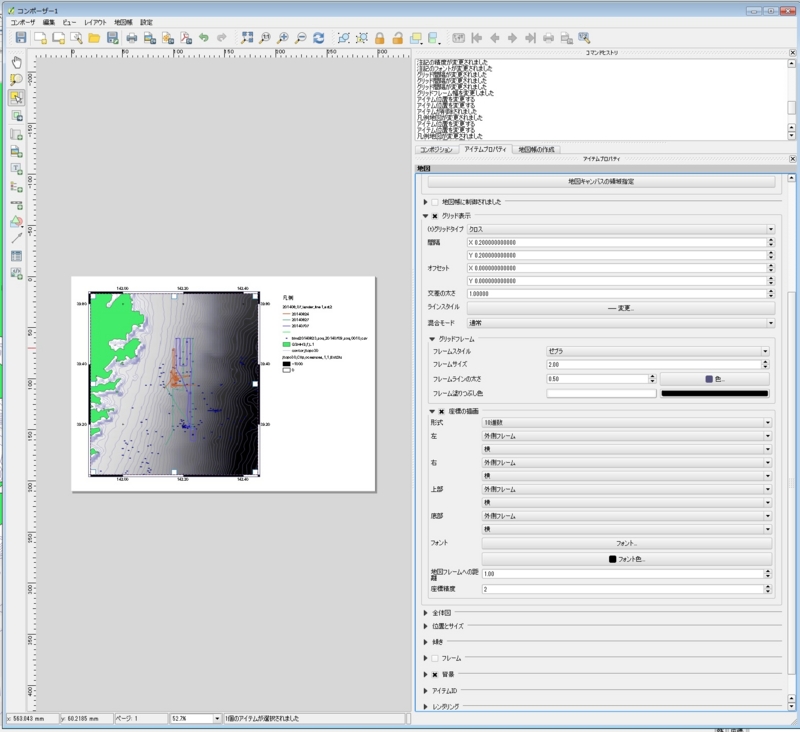Choose the Add legend tool
Viewport: 800px width, 732px height.
click(x=16, y=186)
